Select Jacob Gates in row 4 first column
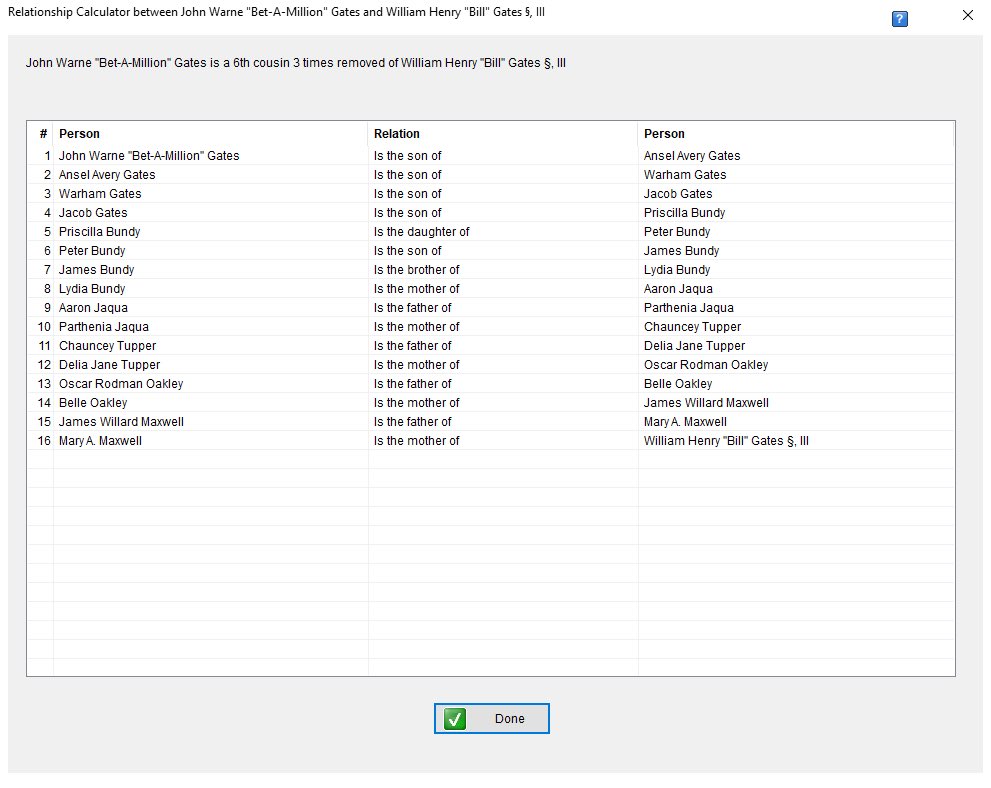991x788 pixels. click(93, 212)
